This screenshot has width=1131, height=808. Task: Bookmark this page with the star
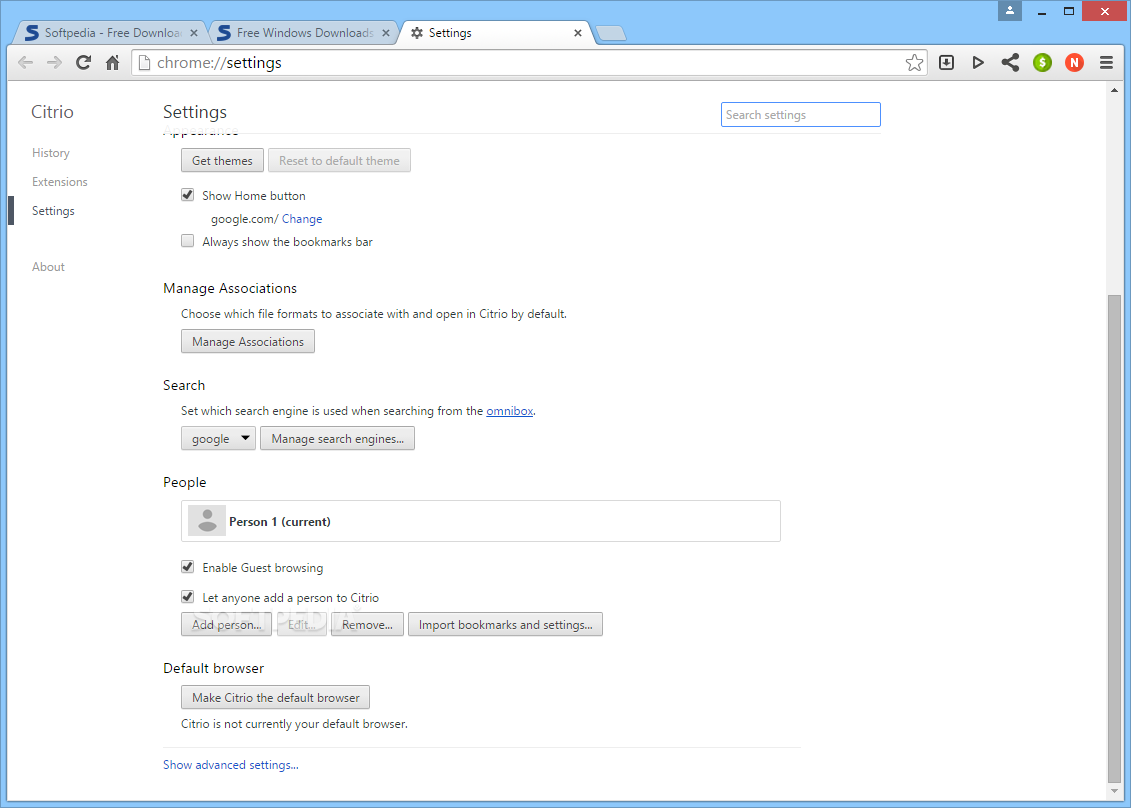coord(914,63)
